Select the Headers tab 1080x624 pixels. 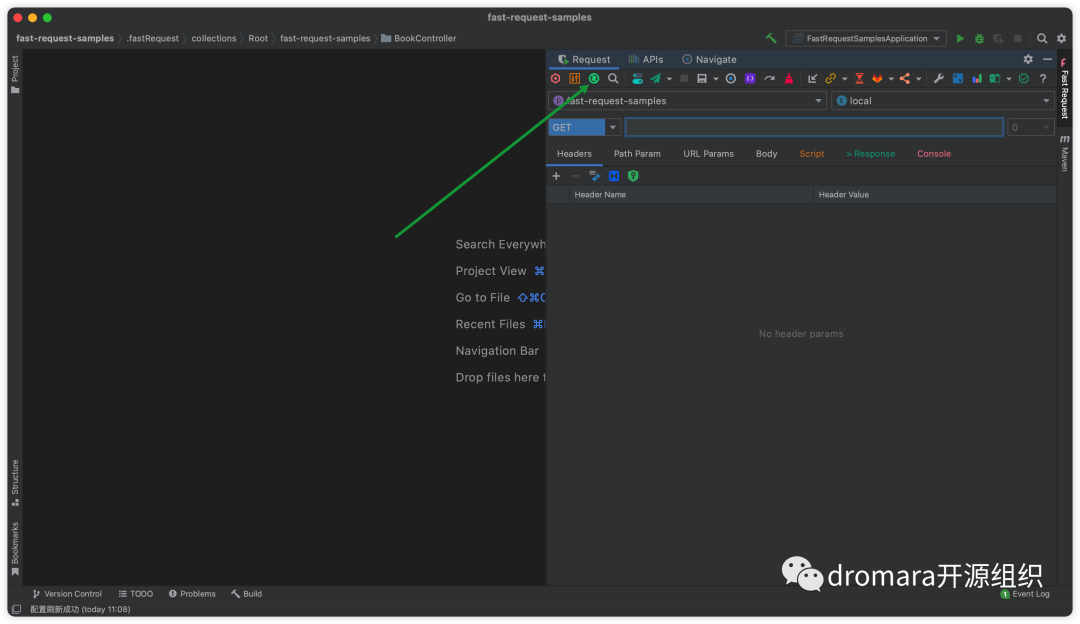pos(574,154)
